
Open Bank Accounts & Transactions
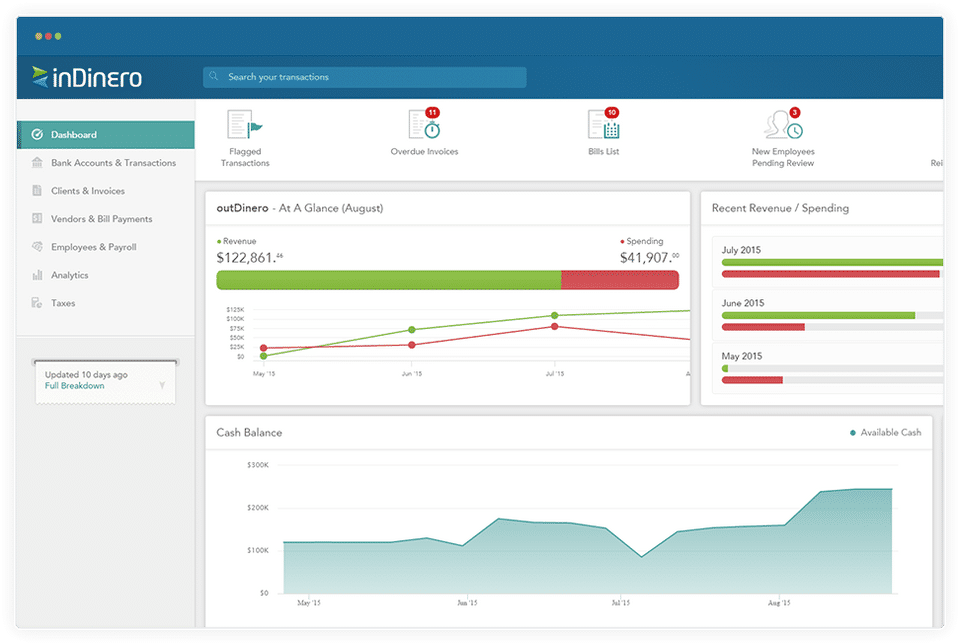pyautogui.click(x=113, y=163)
